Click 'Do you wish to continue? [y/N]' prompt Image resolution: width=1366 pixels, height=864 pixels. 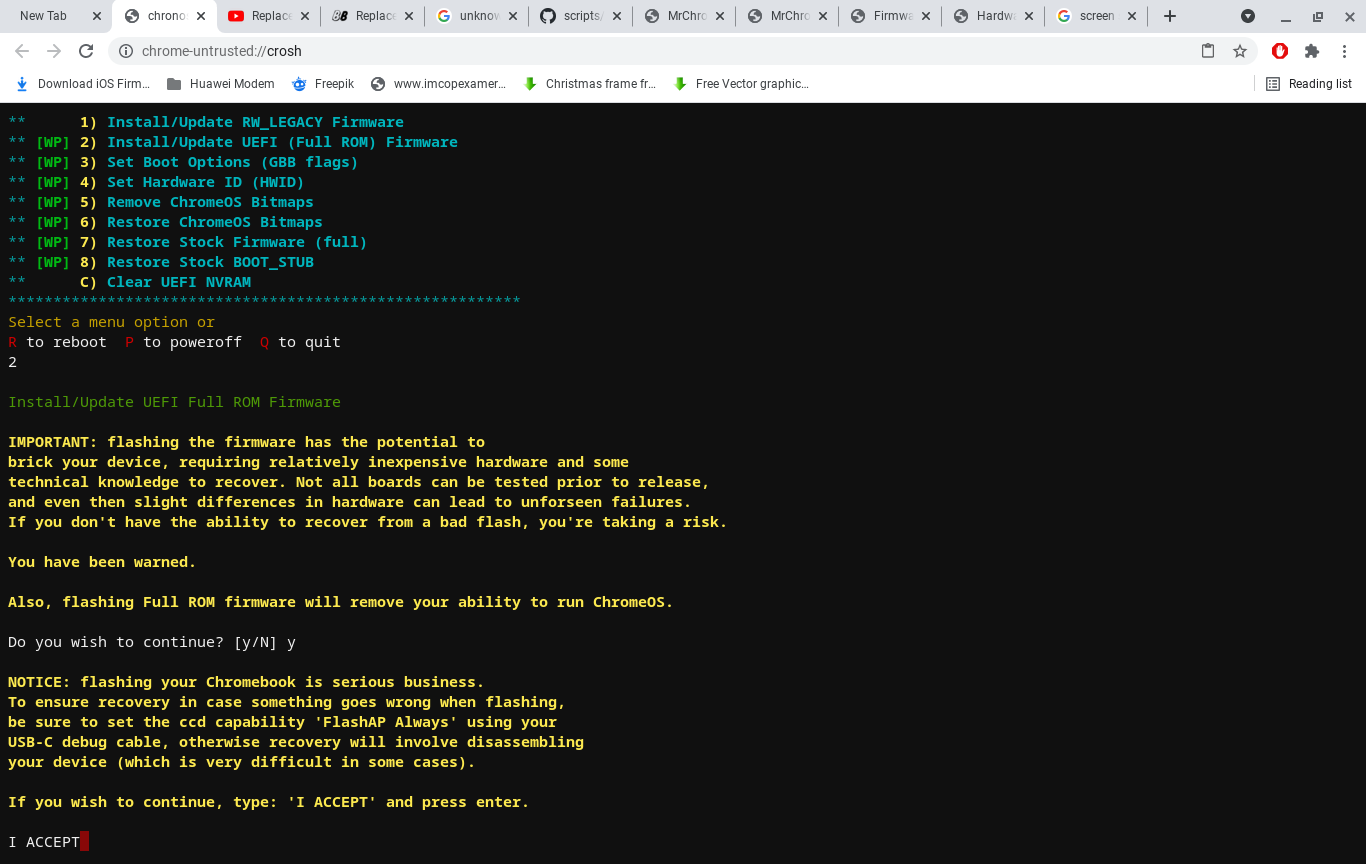coord(143,642)
